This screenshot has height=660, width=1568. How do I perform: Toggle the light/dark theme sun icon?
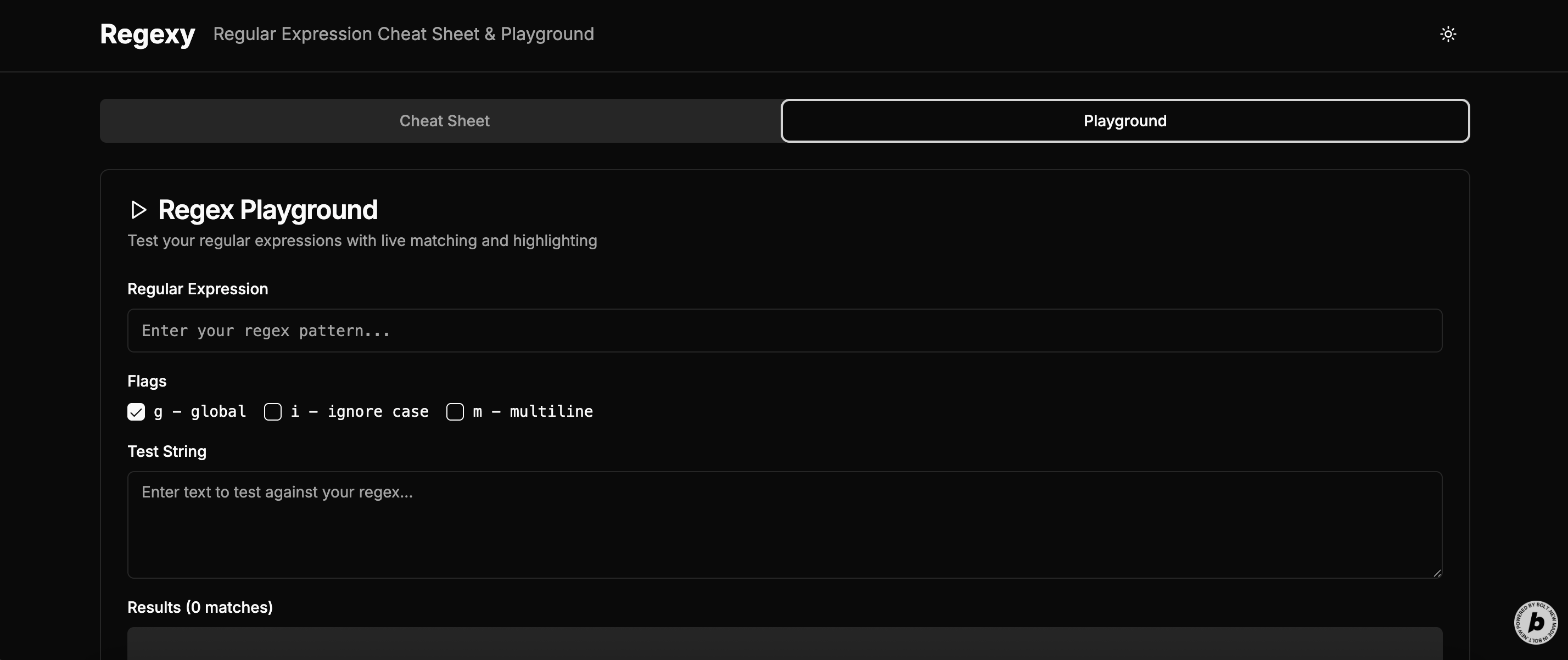coord(1447,34)
